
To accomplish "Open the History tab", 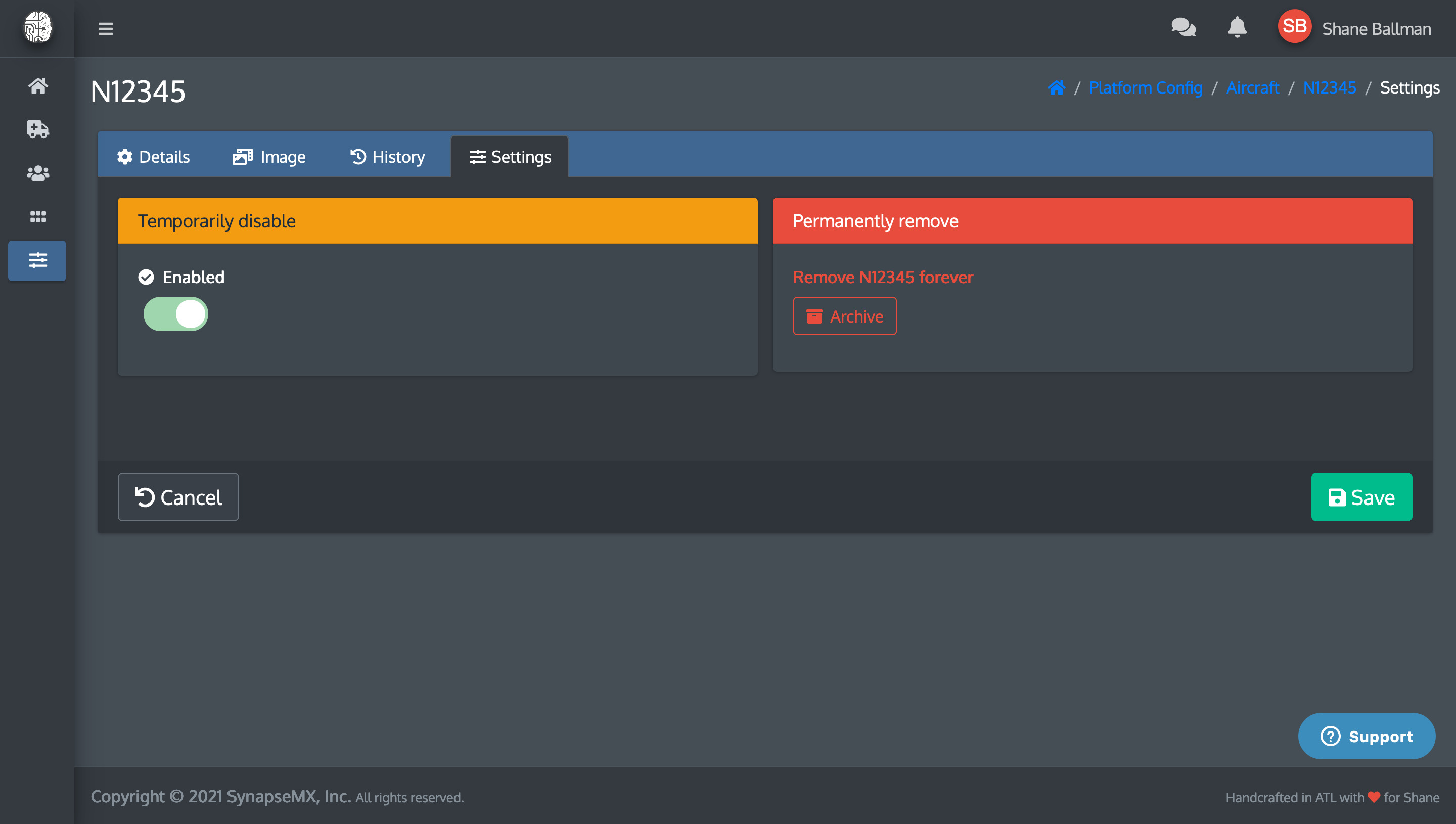I will [388, 157].
